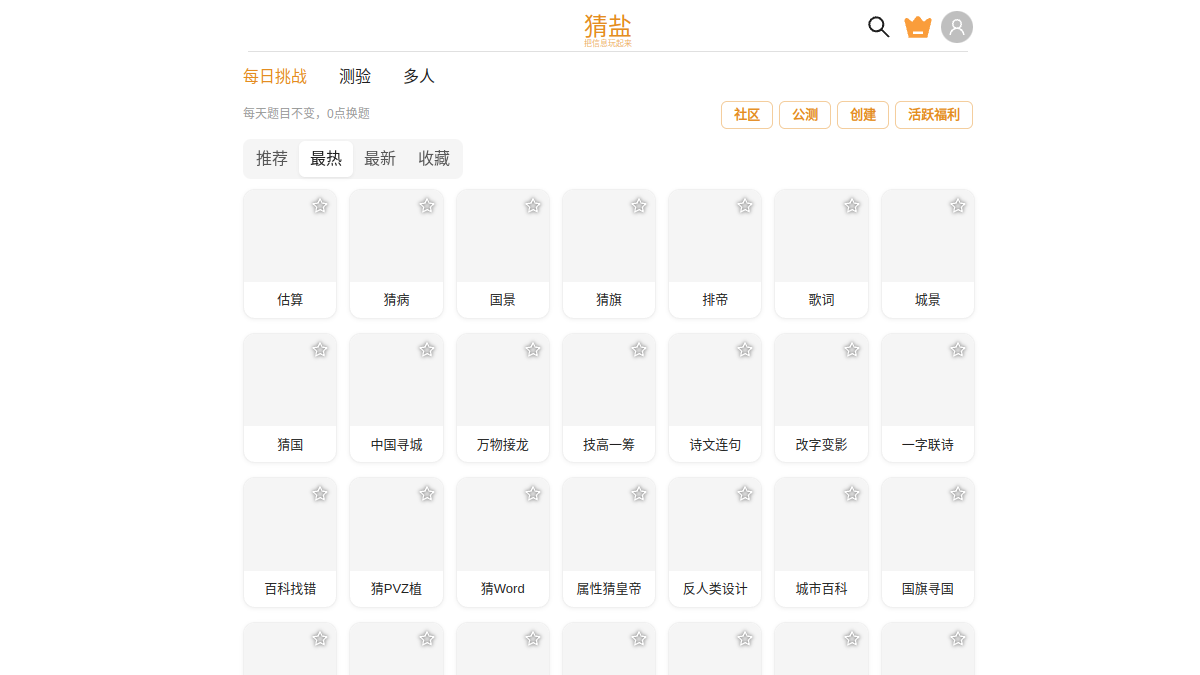Star the 技高一筹 card

point(639,350)
